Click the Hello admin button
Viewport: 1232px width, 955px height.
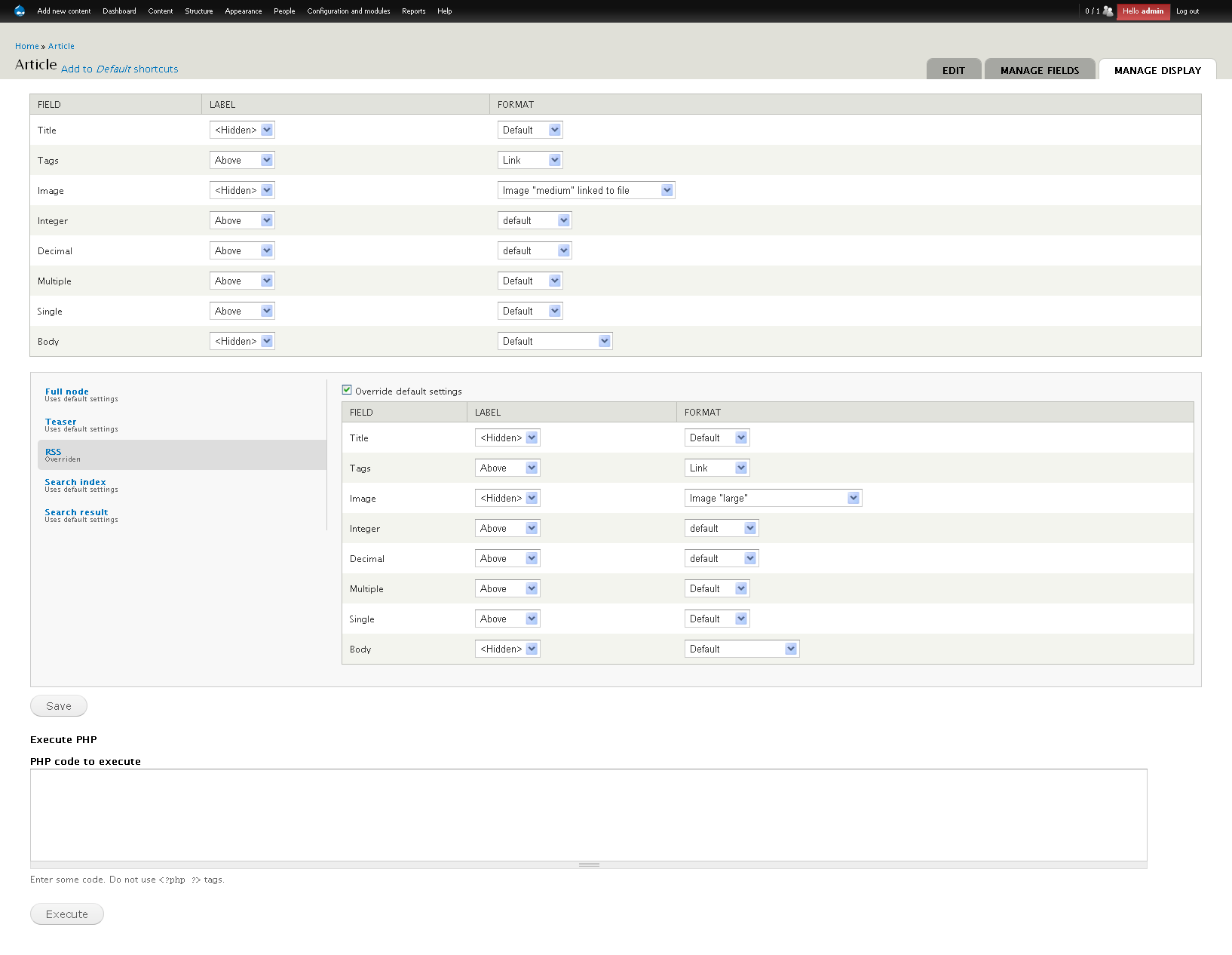tap(1142, 11)
